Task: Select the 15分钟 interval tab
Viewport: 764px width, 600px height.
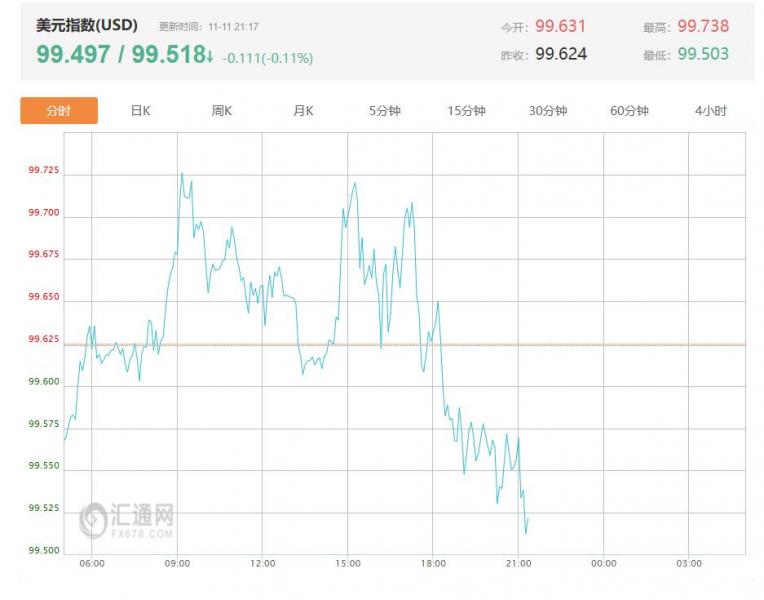Action: (x=466, y=111)
